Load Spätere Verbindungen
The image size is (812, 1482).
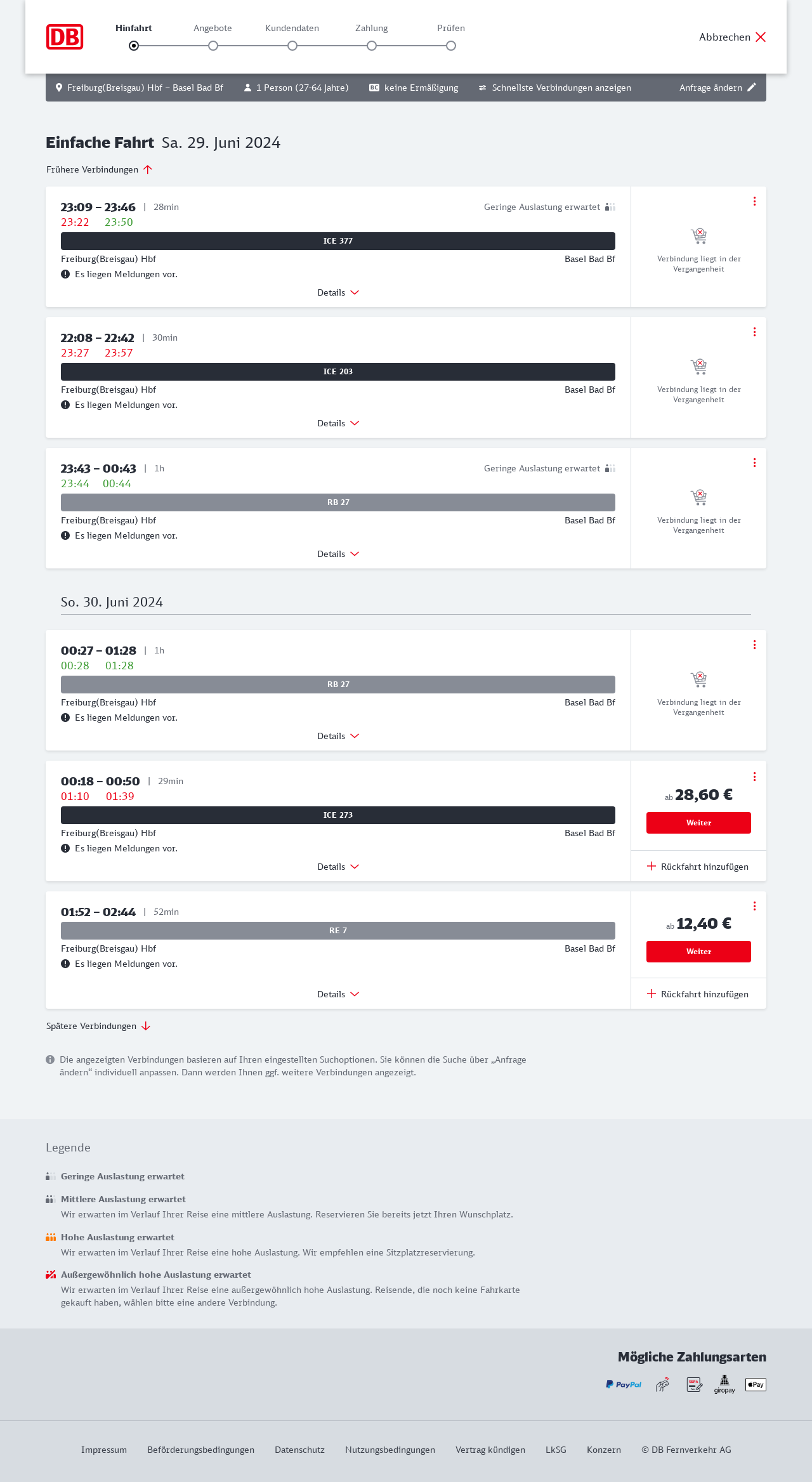click(x=98, y=1026)
